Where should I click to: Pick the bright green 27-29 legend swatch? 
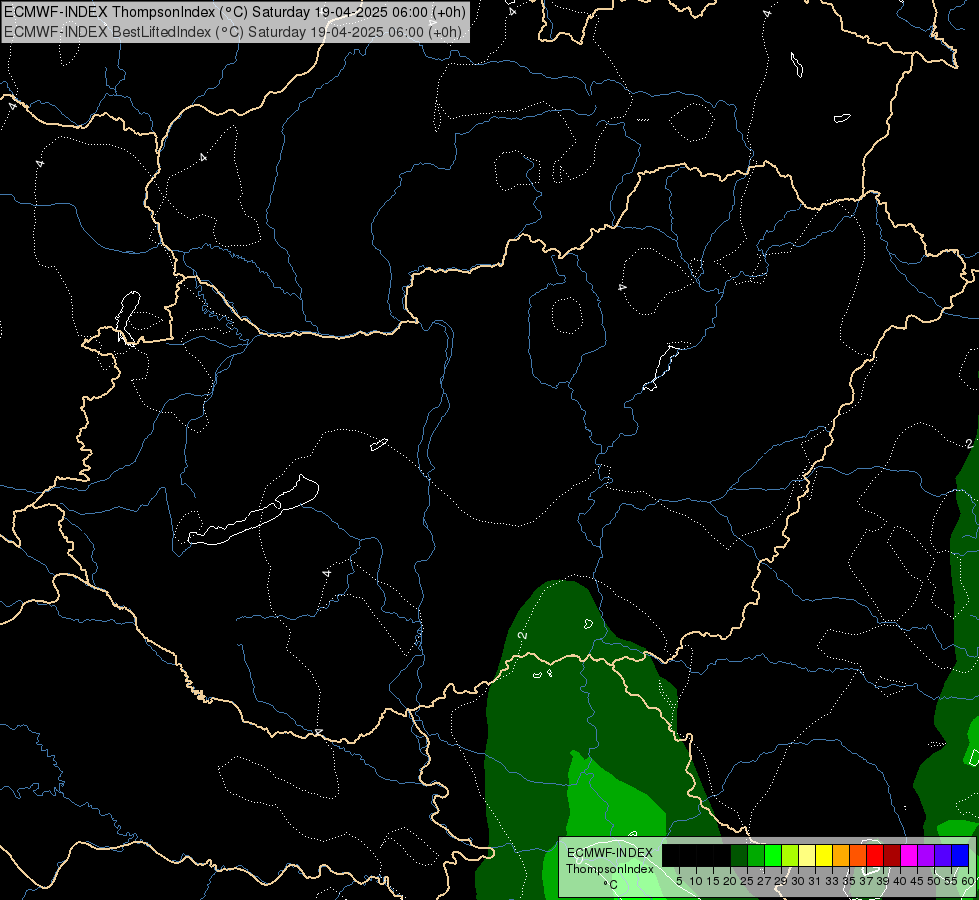coord(773,855)
